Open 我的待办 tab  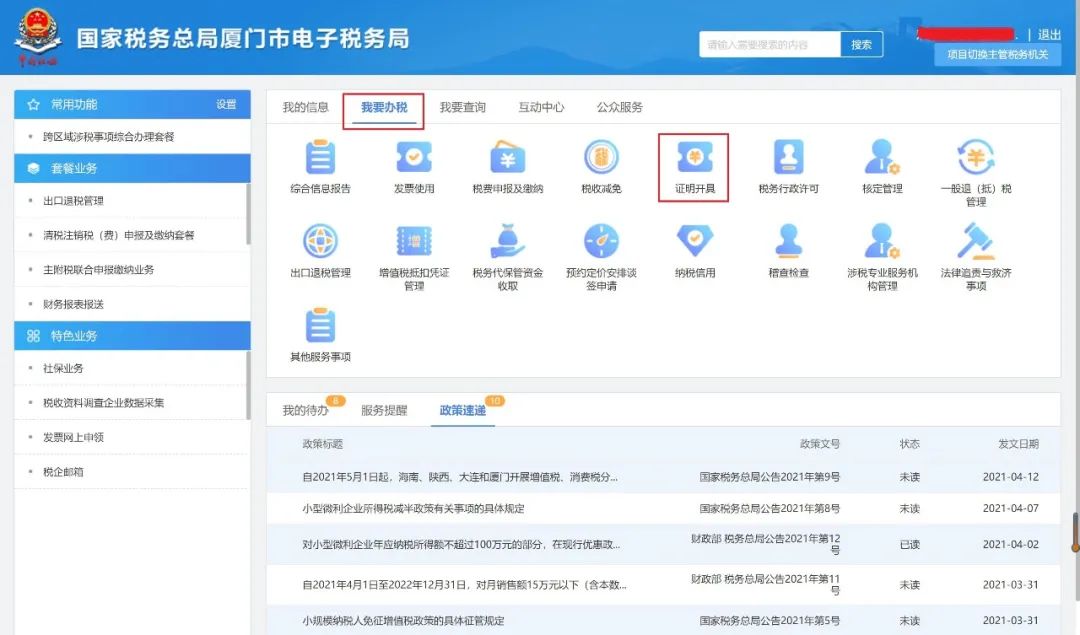(305, 410)
